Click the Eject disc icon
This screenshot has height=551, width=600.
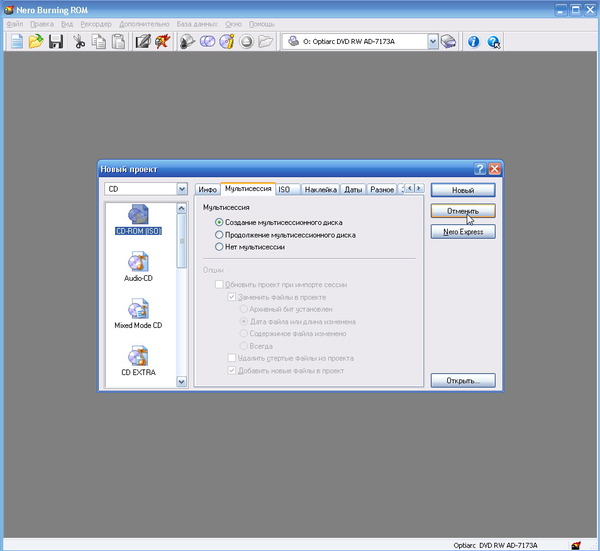(x=246, y=41)
